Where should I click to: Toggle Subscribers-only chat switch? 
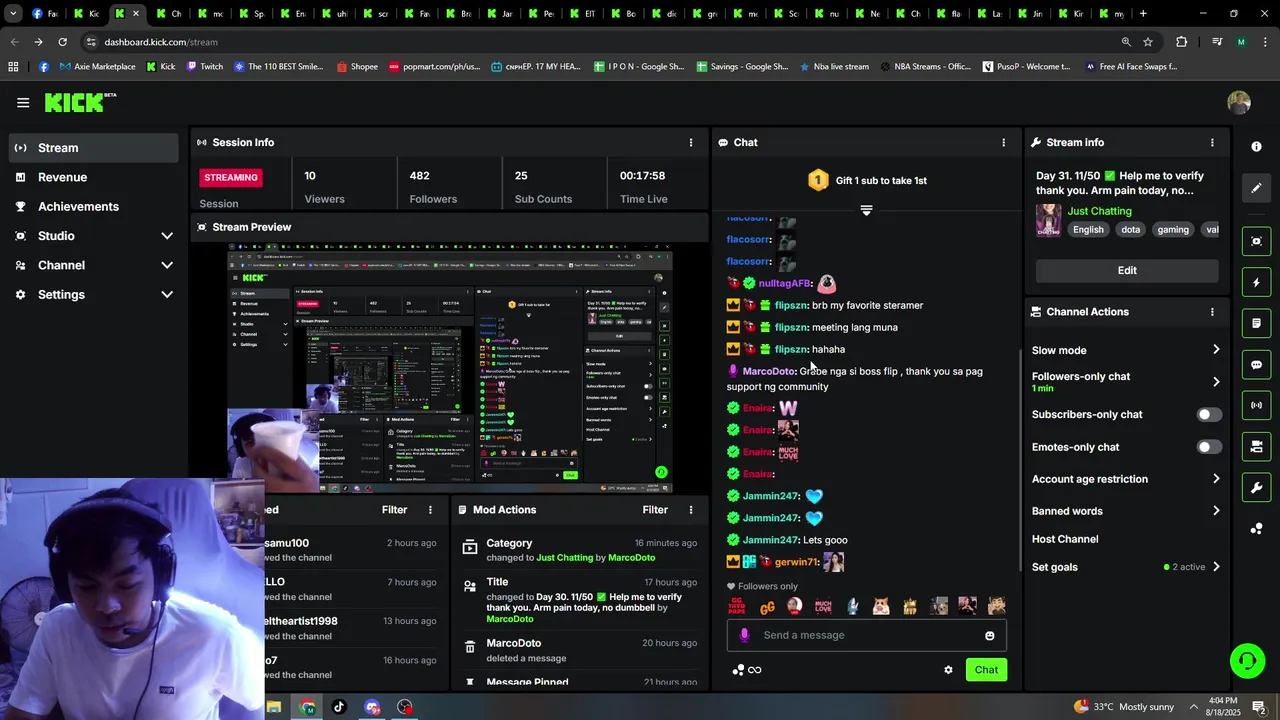pos(1209,414)
